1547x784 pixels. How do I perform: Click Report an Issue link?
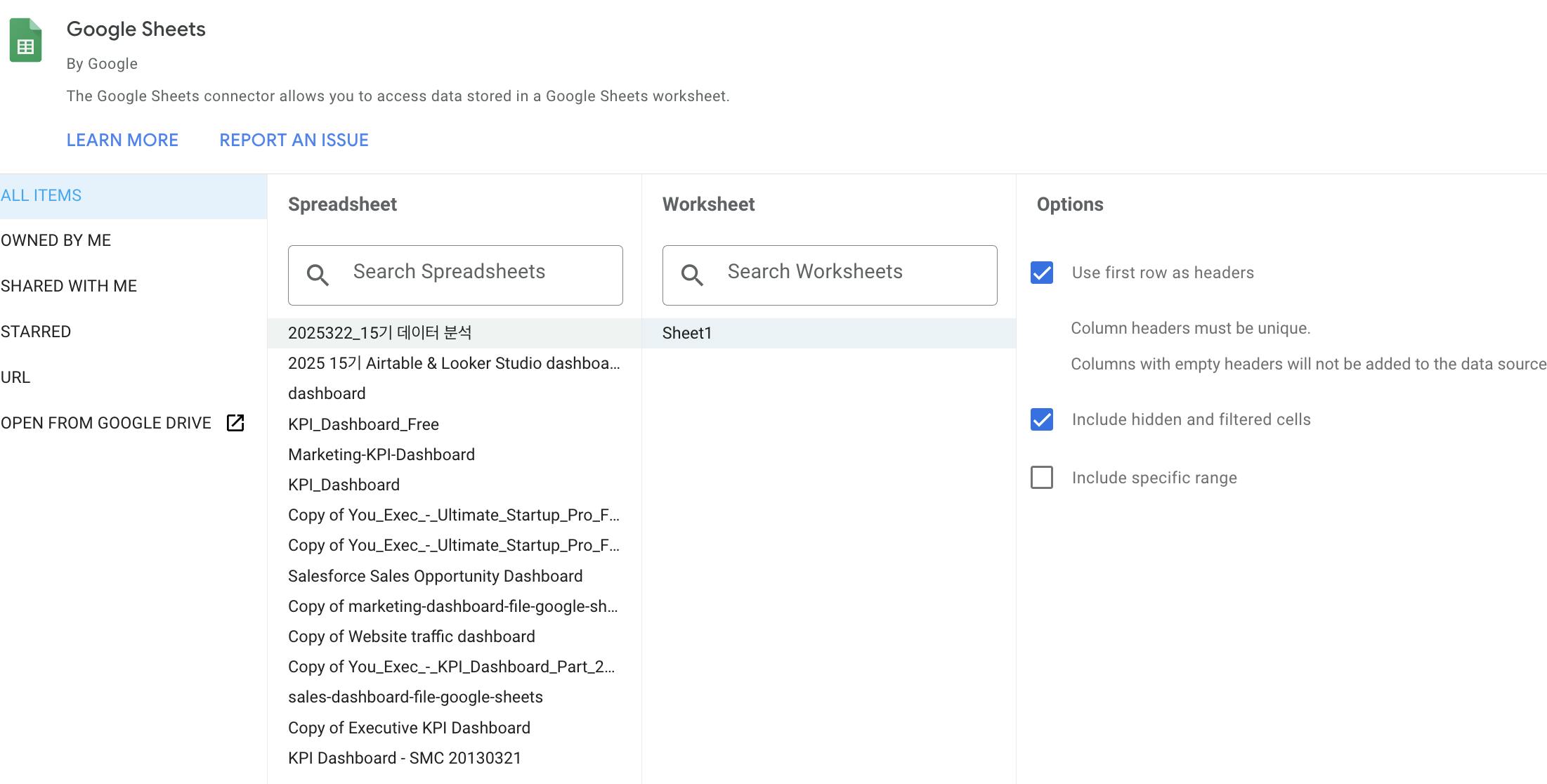coord(294,140)
